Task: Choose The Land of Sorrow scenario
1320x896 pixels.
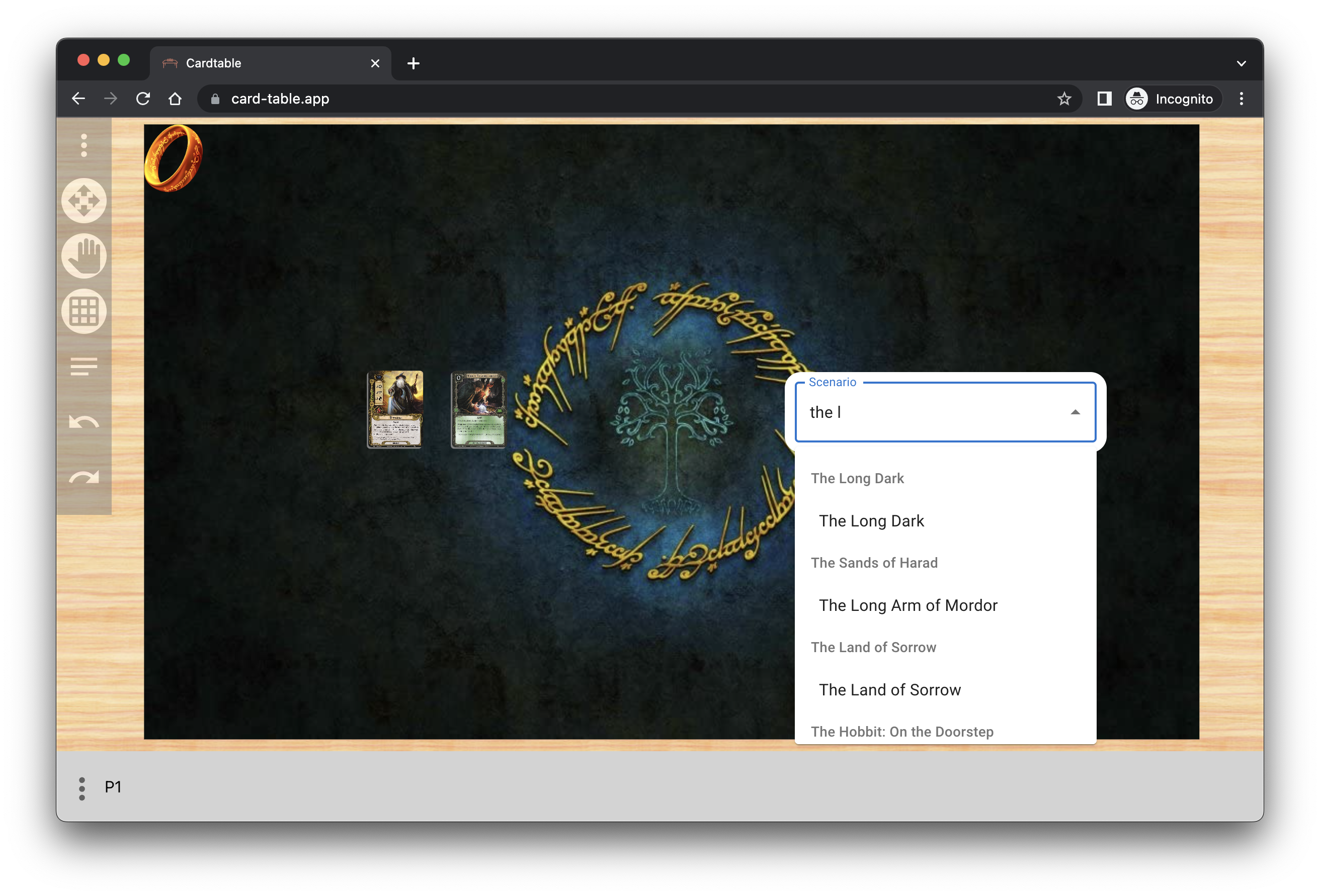Action: pyautogui.click(x=945, y=690)
